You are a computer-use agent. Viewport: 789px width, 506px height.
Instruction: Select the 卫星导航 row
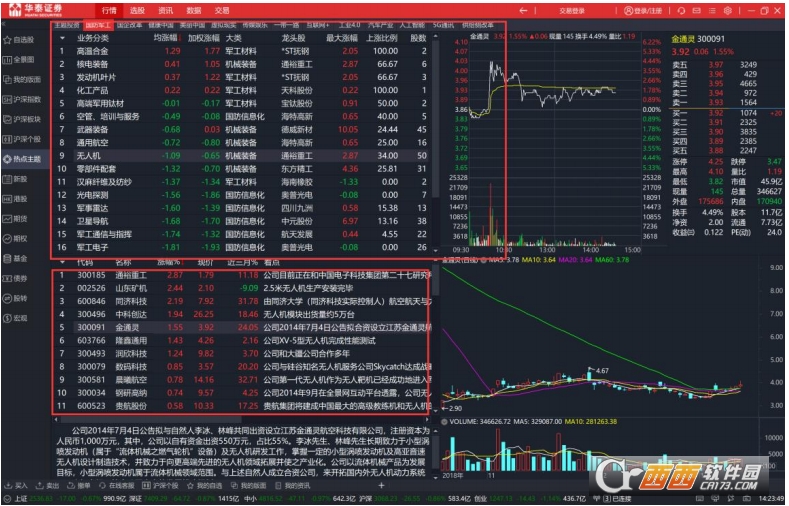pos(242,221)
